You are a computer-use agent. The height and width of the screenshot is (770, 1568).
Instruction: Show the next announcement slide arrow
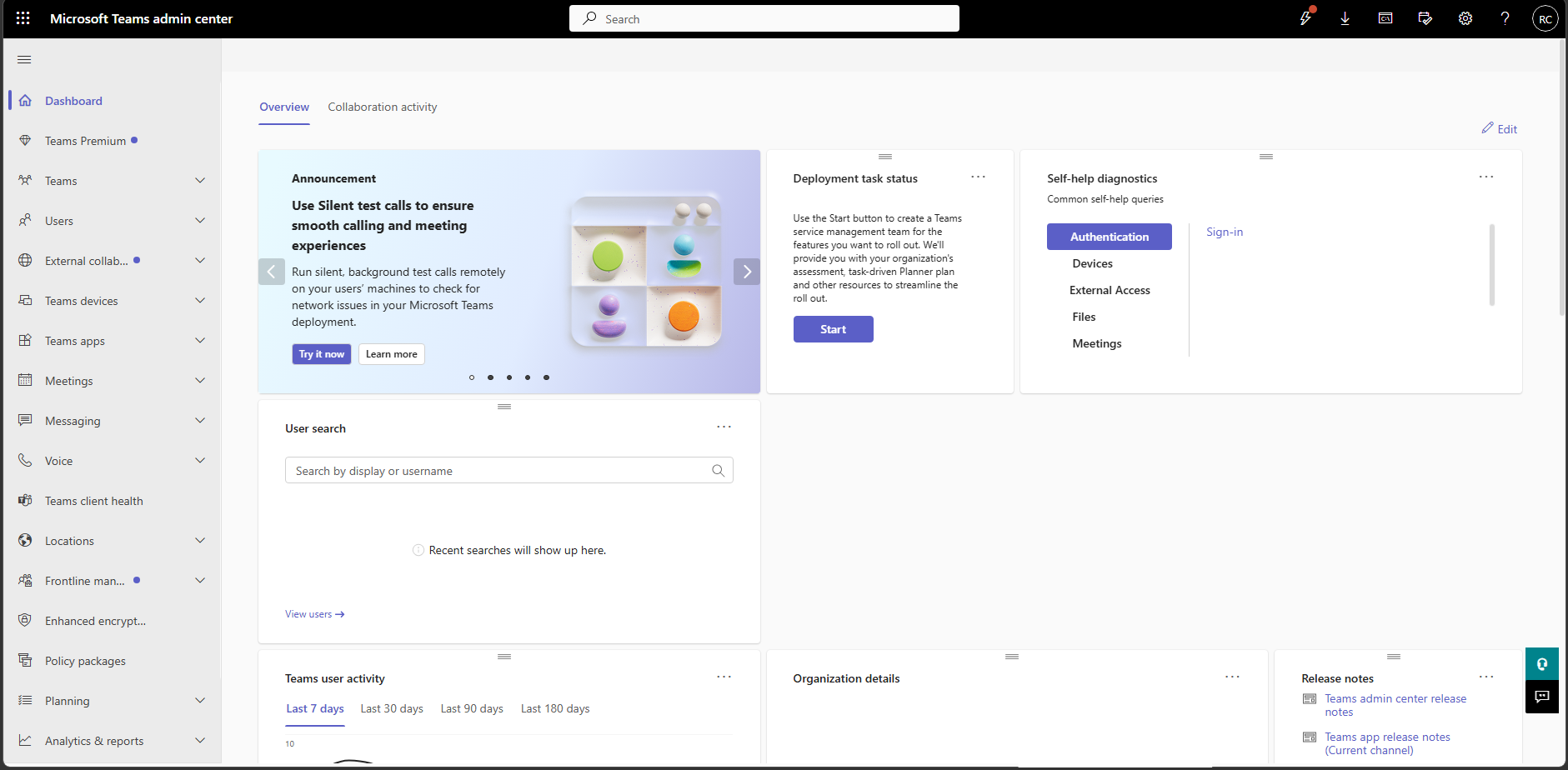click(x=747, y=272)
